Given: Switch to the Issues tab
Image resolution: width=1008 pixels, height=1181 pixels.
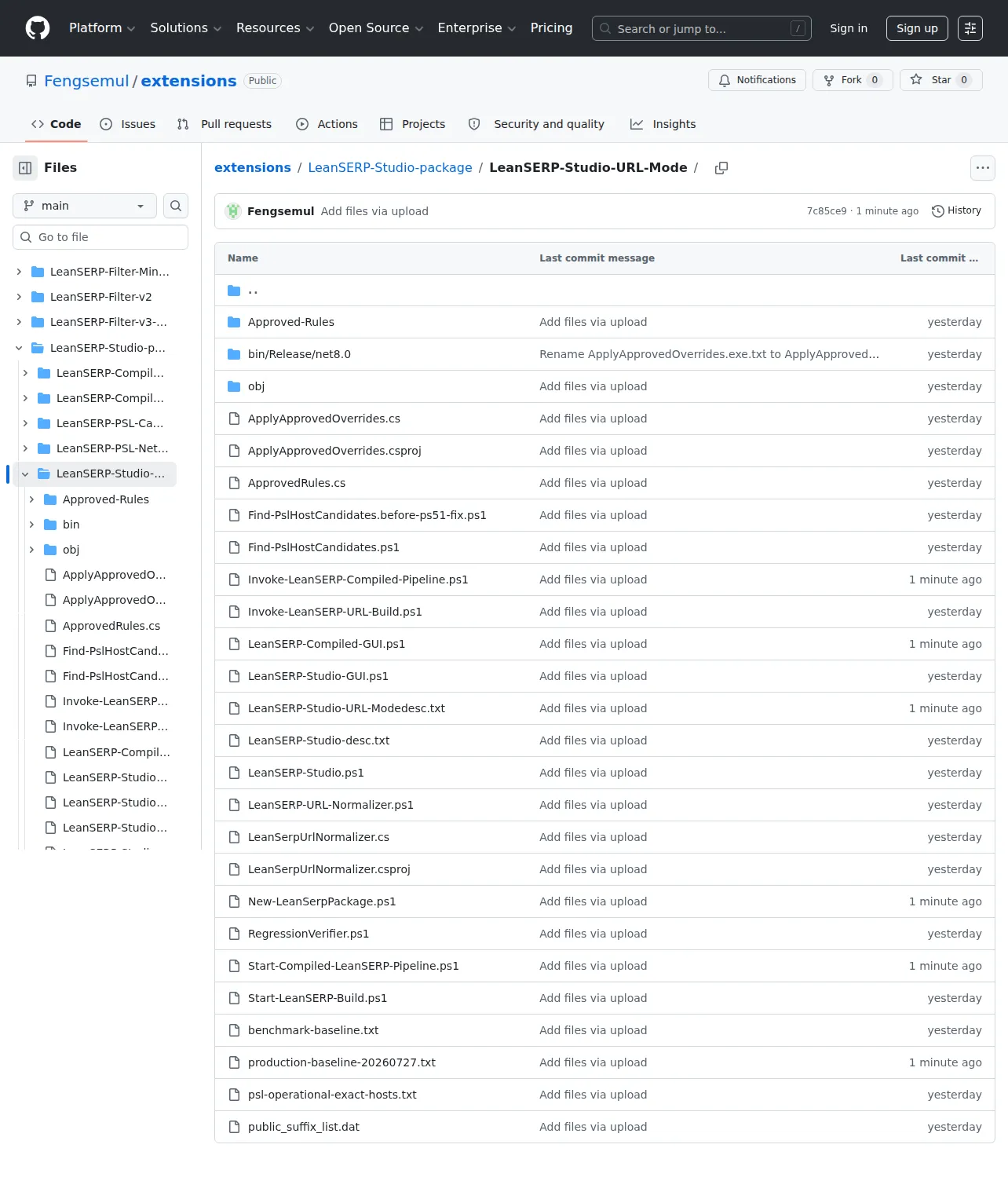Looking at the screenshot, I should click(128, 124).
